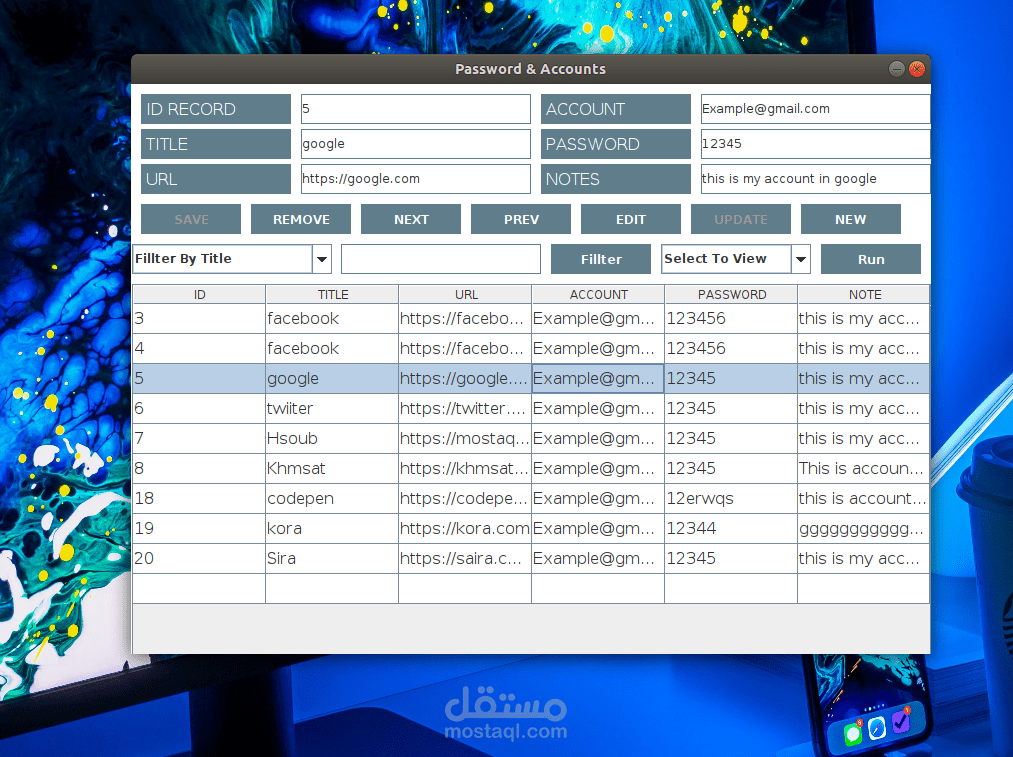Click the ID cell showing 7

click(x=199, y=438)
